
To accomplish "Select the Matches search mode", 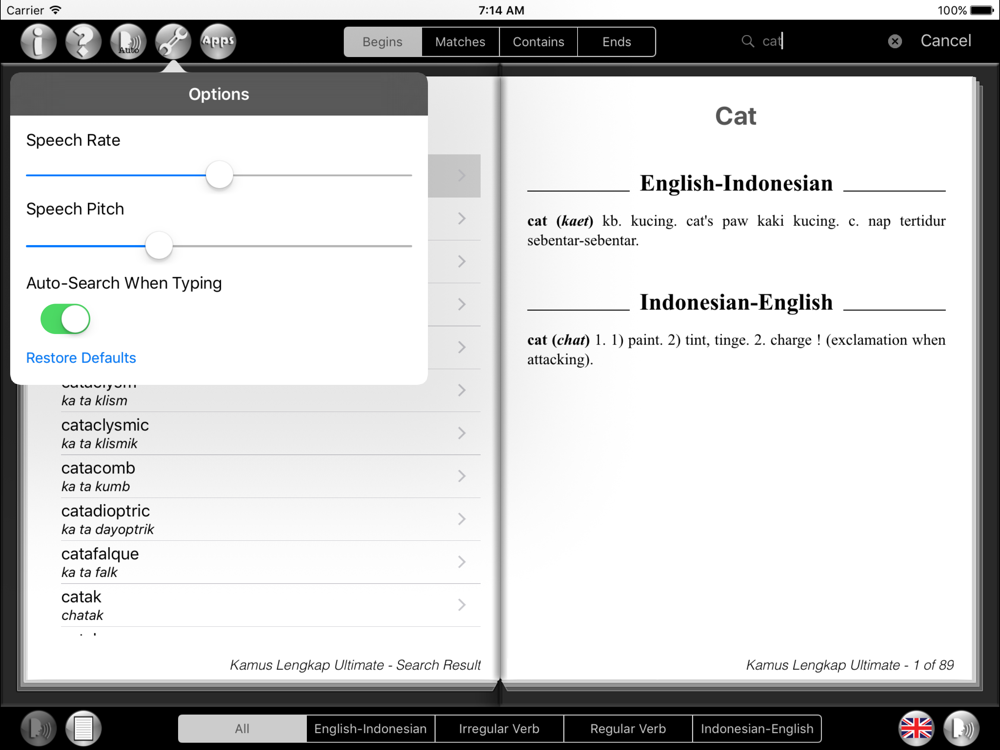I will pos(460,42).
